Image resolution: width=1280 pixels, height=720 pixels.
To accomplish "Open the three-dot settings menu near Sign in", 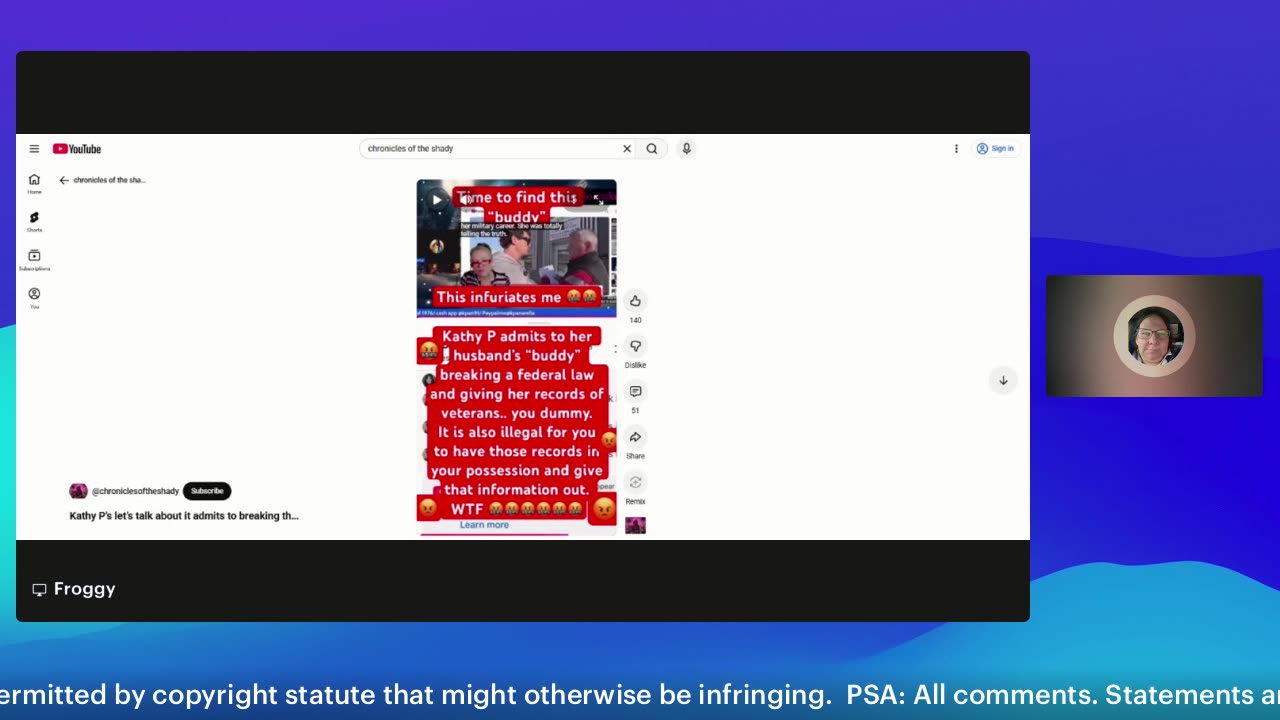I will (956, 149).
